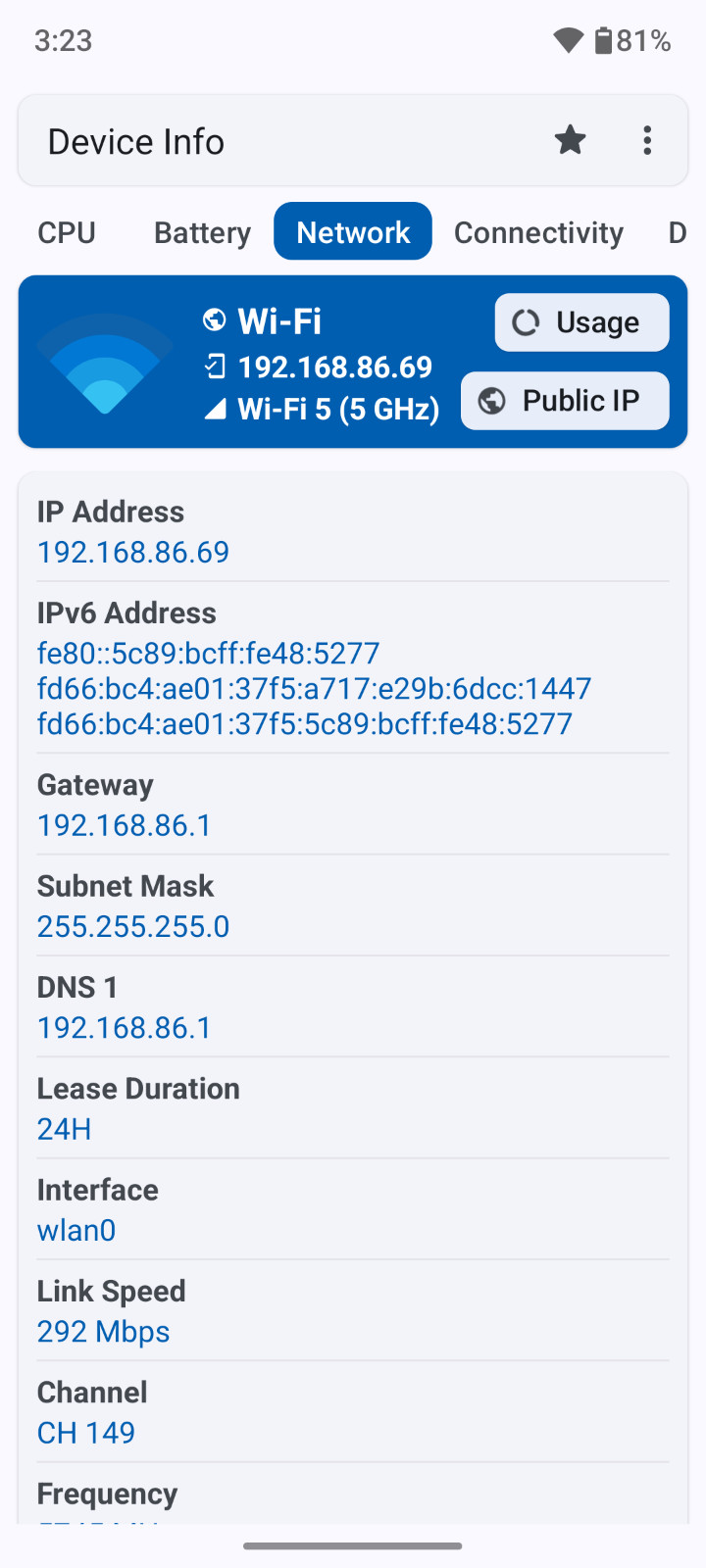
Task: Tap the Interface wlan0 entry
Action: [76, 1230]
